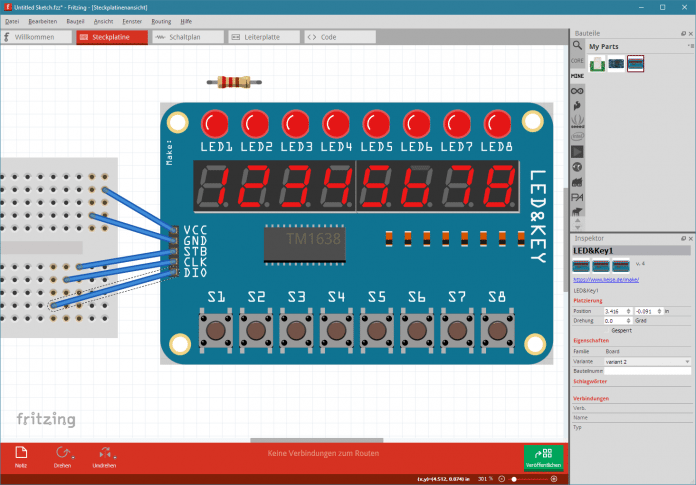Click the horizontal canvas scrollbar

316,440
